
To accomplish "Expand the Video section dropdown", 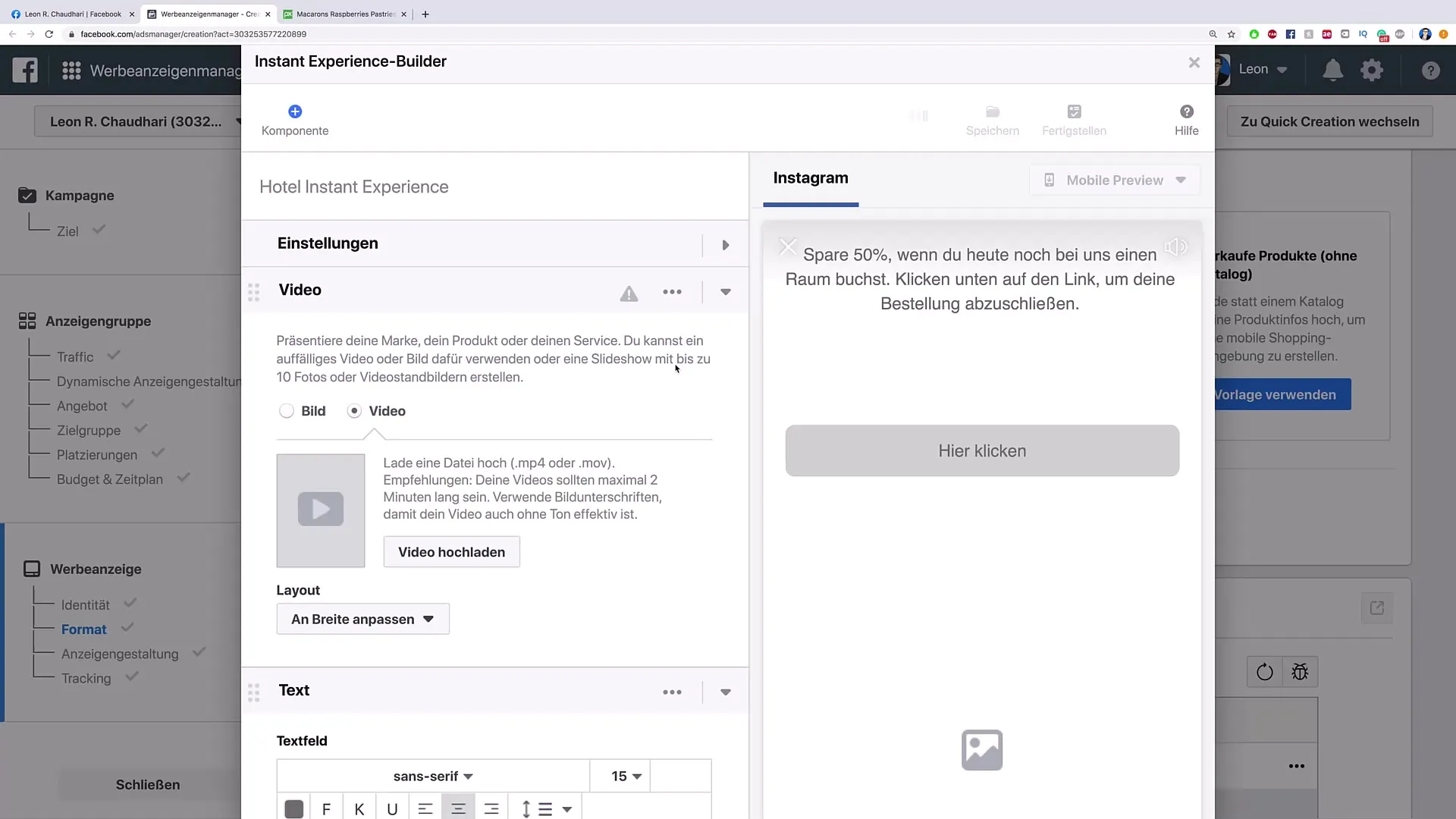I will (725, 291).
